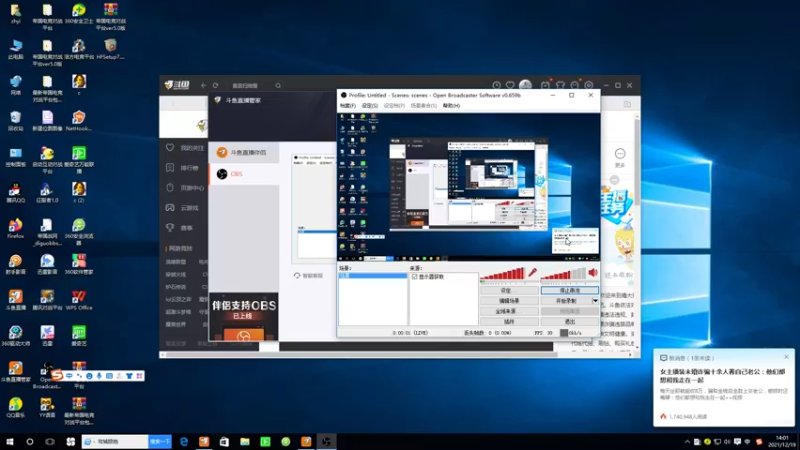Viewport: 800px width, 450px height.
Task: Click the Douyu search magnifier icon
Action: [278, 86]
